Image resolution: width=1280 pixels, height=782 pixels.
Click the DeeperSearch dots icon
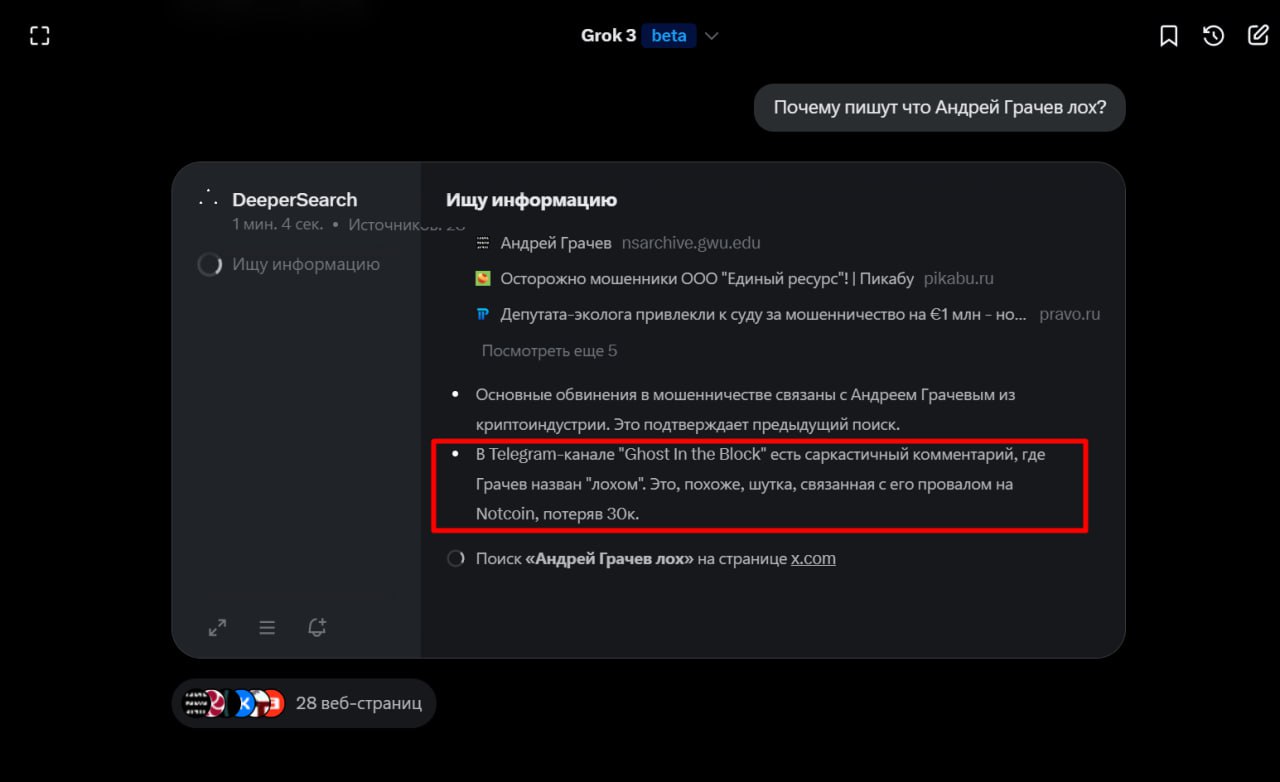(208, 198)
